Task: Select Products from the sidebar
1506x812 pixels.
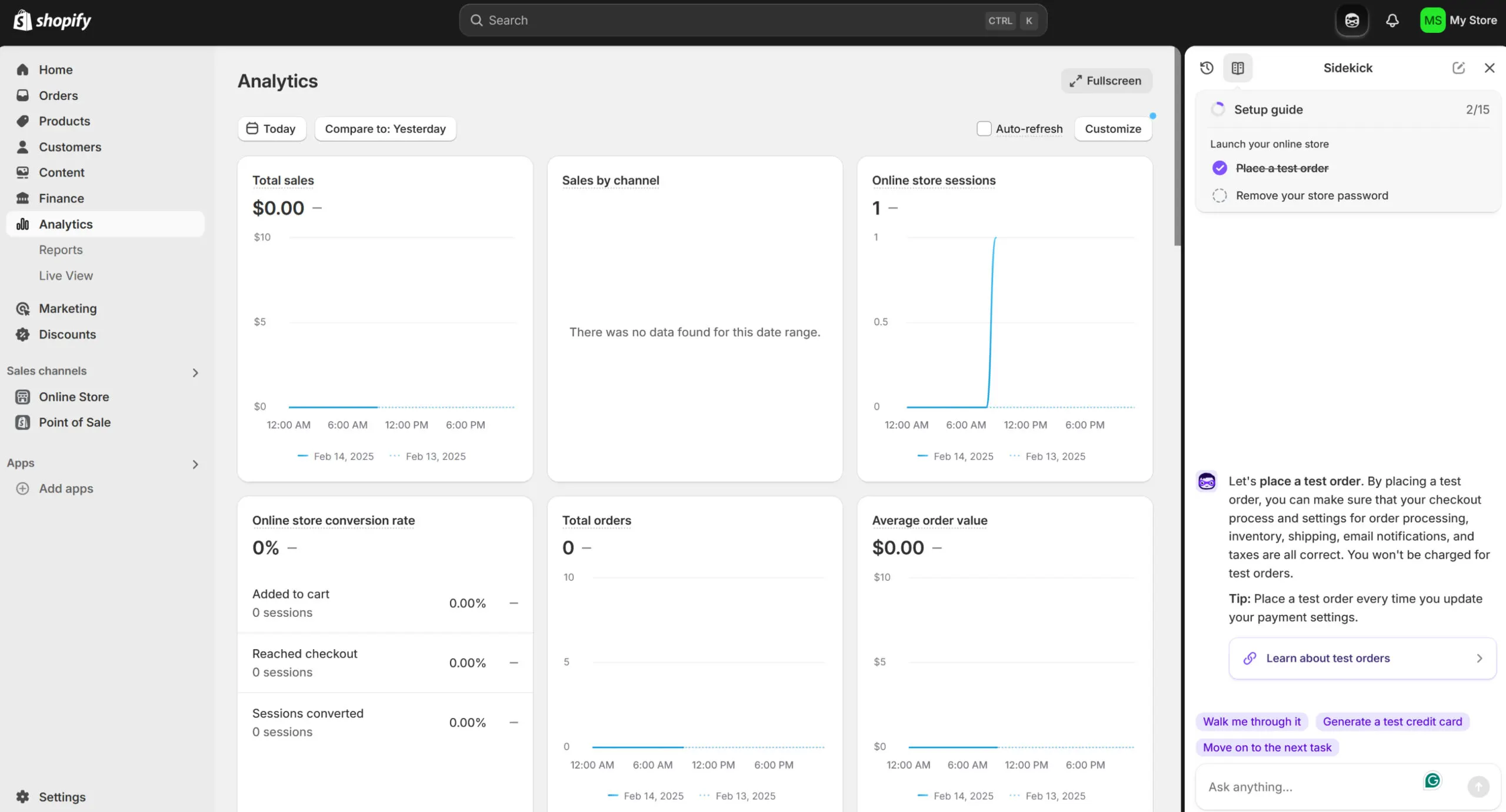Action: click(x=65, y=121)
